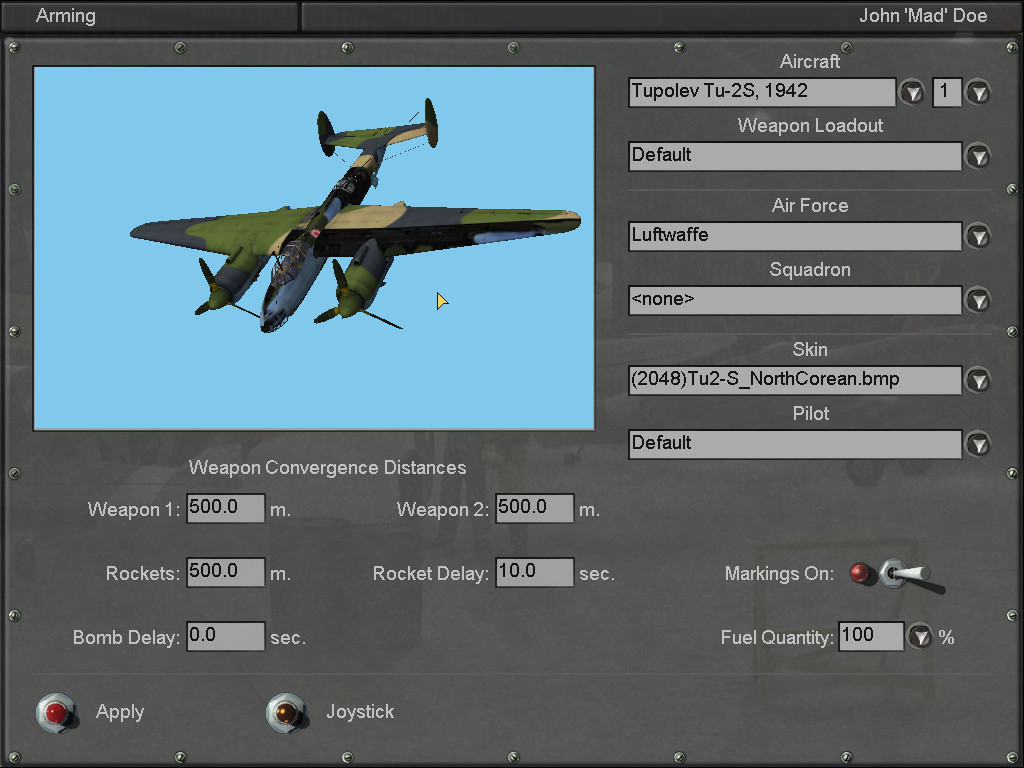Click the Weapon Loadout Default field
Viewport: 1024px width, 768px height.
[795, 156]
